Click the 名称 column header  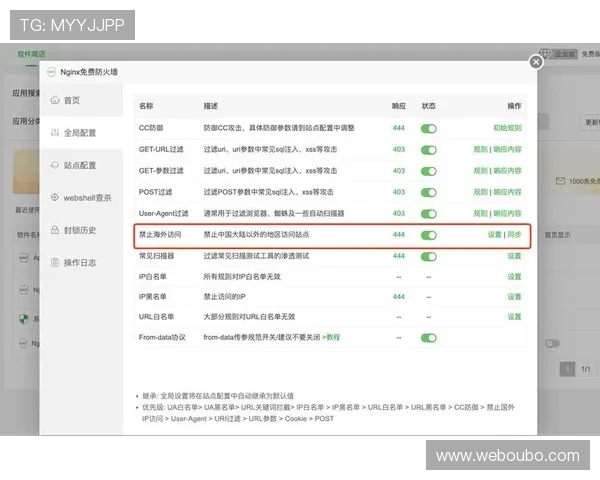146,106
